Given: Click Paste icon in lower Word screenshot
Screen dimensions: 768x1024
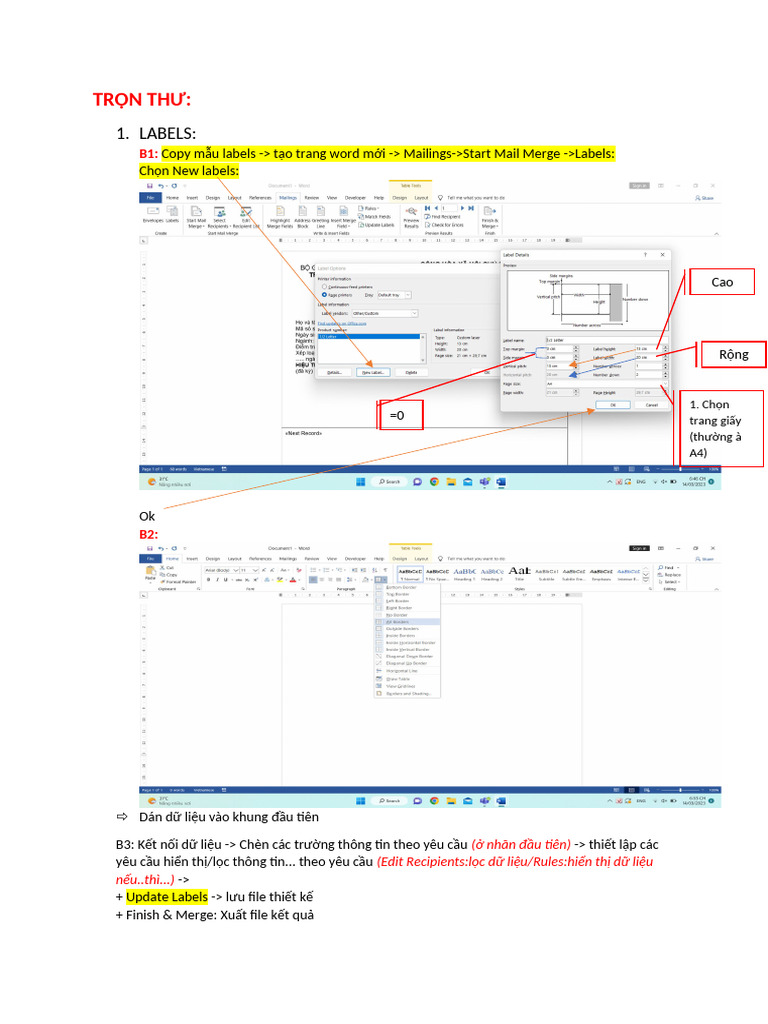Looking at the screenshot, I should pos(150,573).
